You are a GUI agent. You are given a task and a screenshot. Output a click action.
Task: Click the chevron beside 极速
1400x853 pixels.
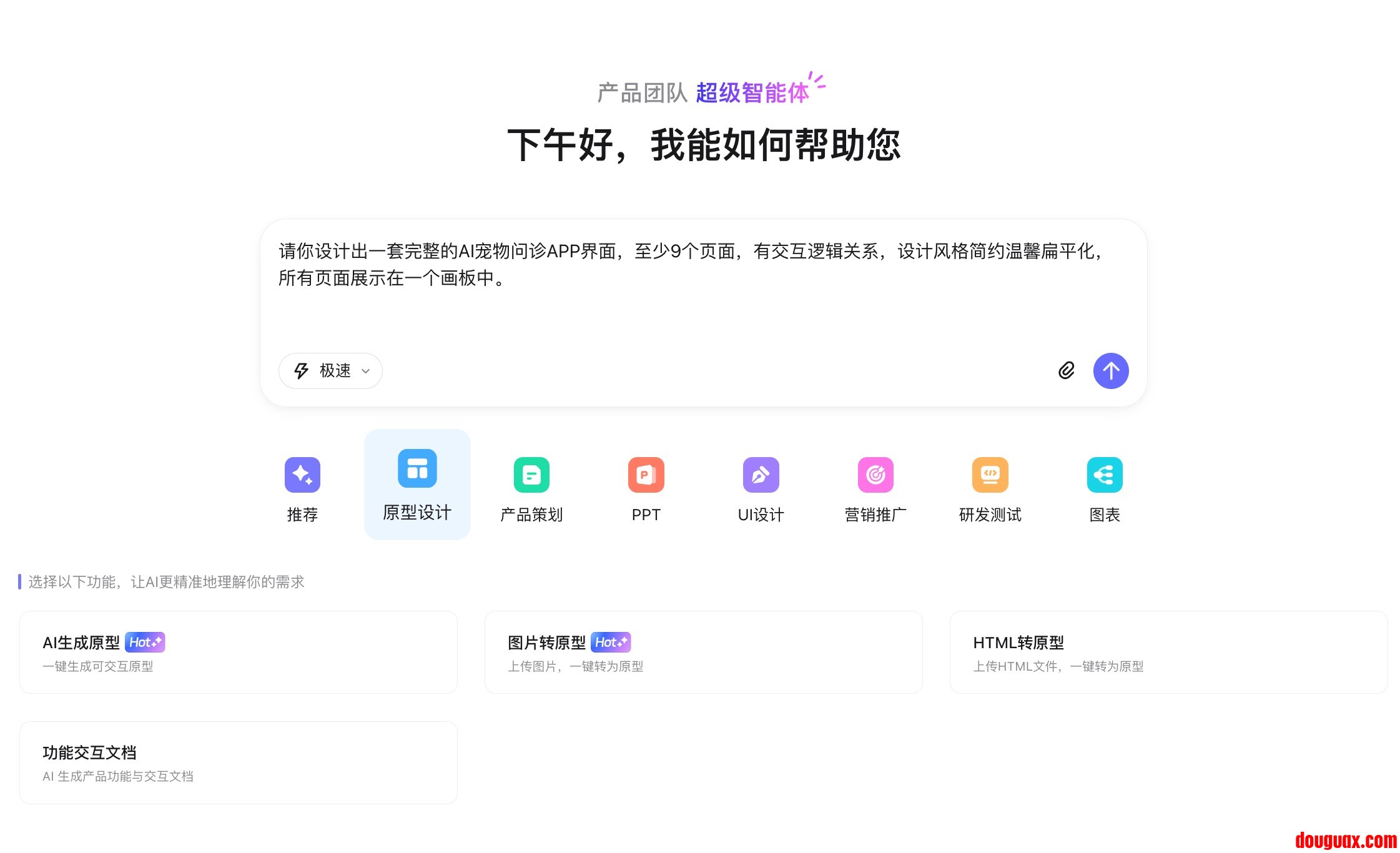click(x=366, y=371)
